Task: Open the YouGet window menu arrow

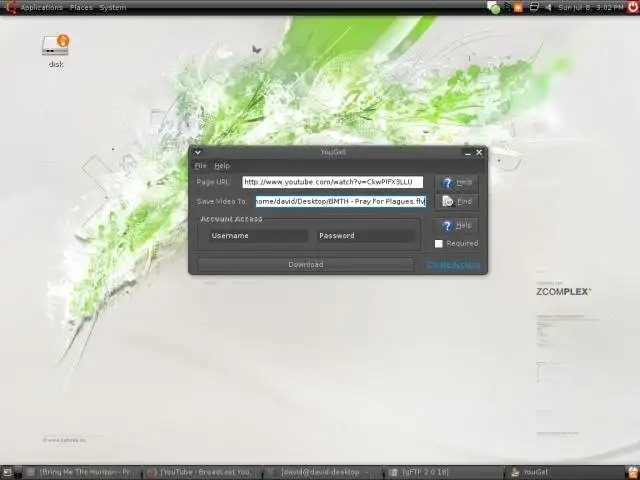Action: tap(198, 152)
